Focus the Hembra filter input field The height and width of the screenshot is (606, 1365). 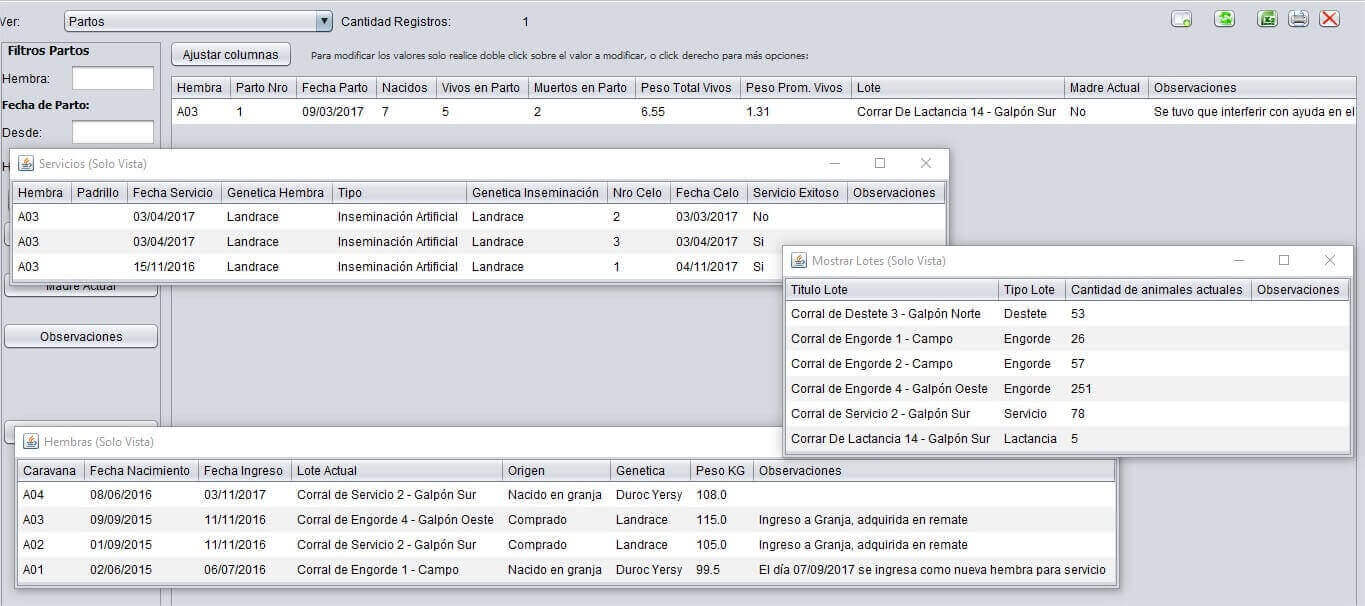pyautogui.click(x=113, y=78)
